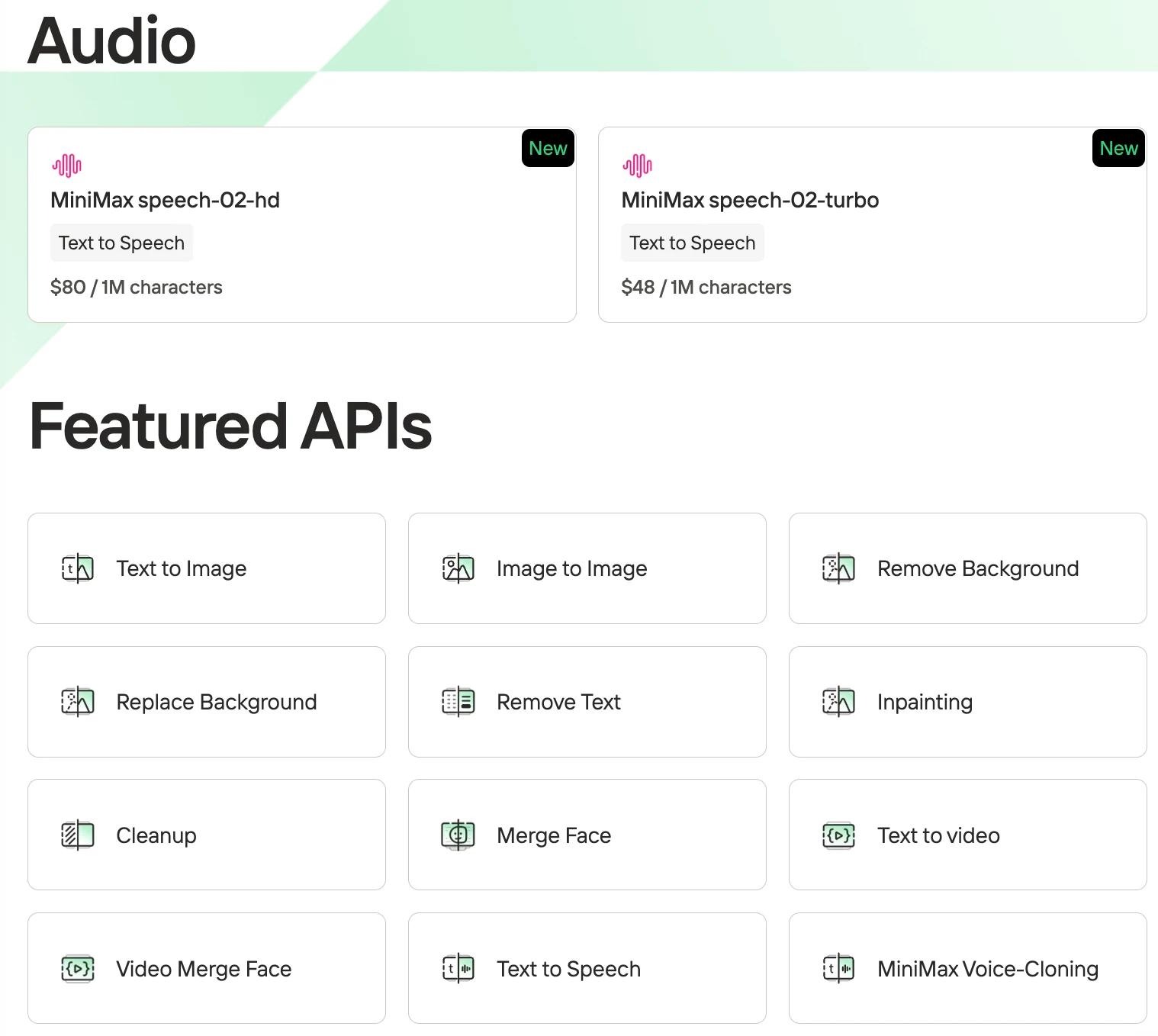Click the Merge Face icon
This screenshot has width=1158, height=1036.
(x=458, y=835)
